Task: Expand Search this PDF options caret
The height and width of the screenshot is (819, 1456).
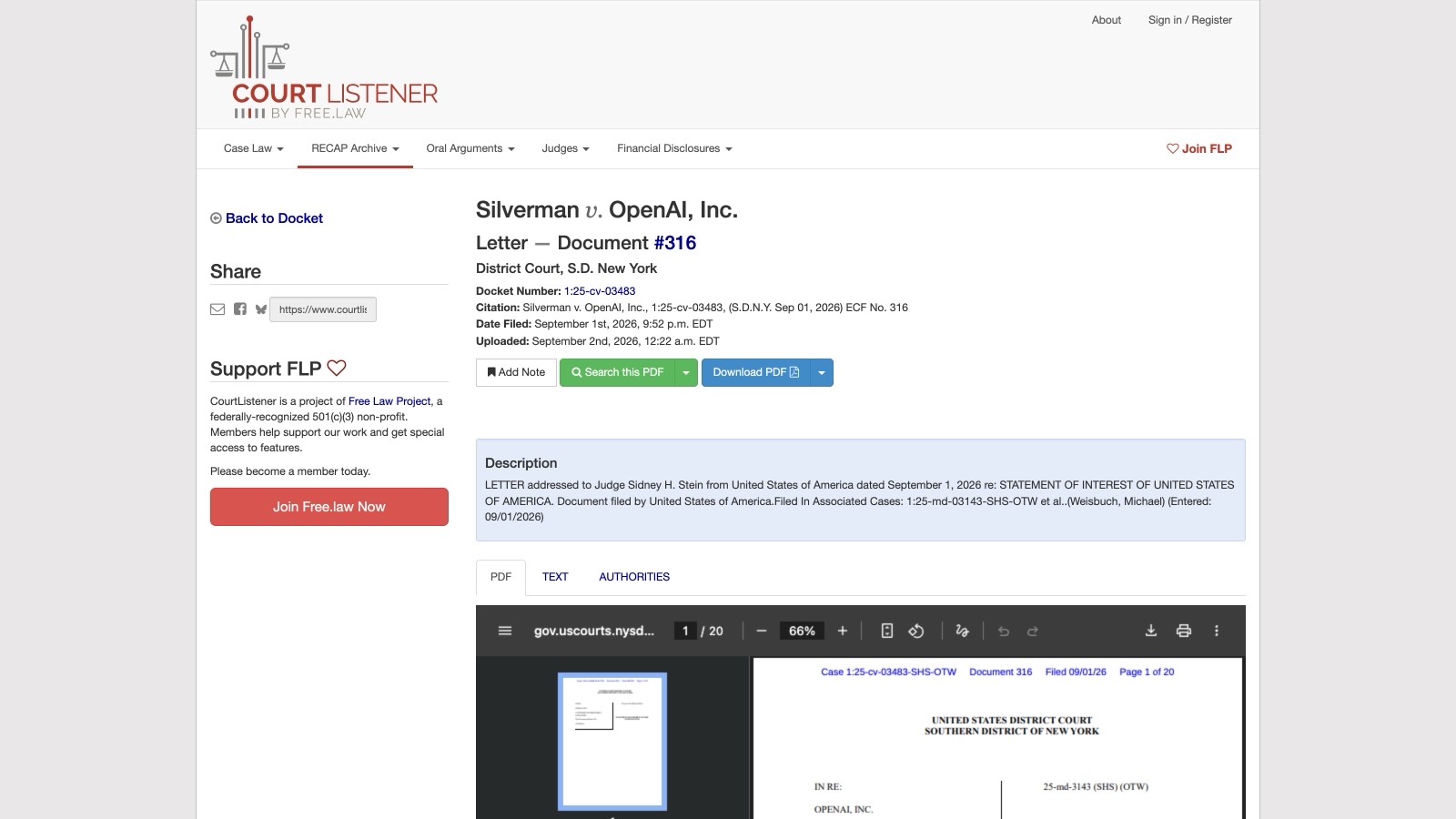Action: pyautogui.click(x=686, y=372)
